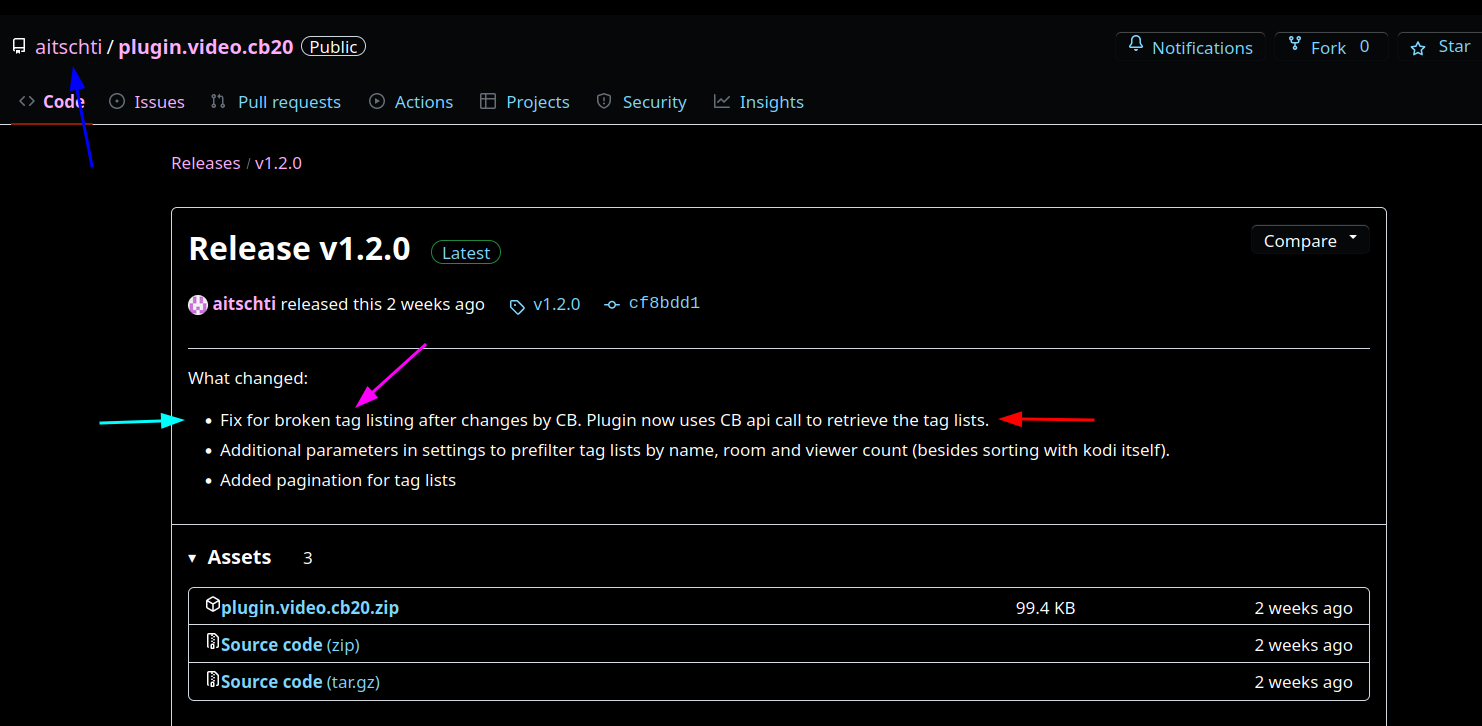This screenshot has width=1482, height=726.
Task: Click the 'released this 2 weeks ago' text
Action: tap(383, 304)
